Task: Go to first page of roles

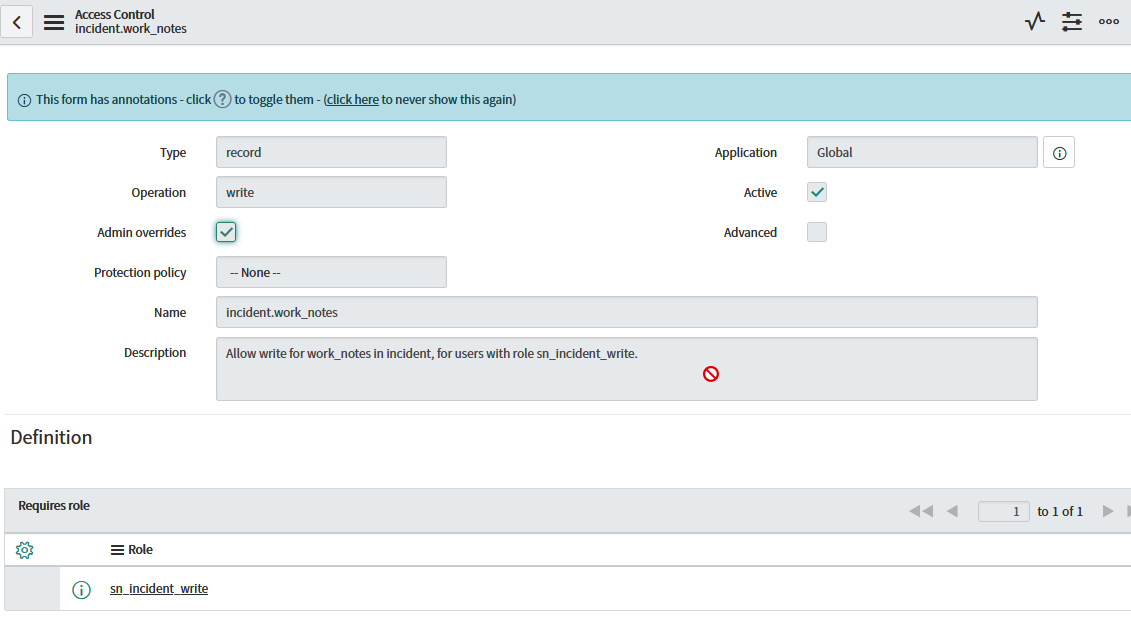Action: 921,511
